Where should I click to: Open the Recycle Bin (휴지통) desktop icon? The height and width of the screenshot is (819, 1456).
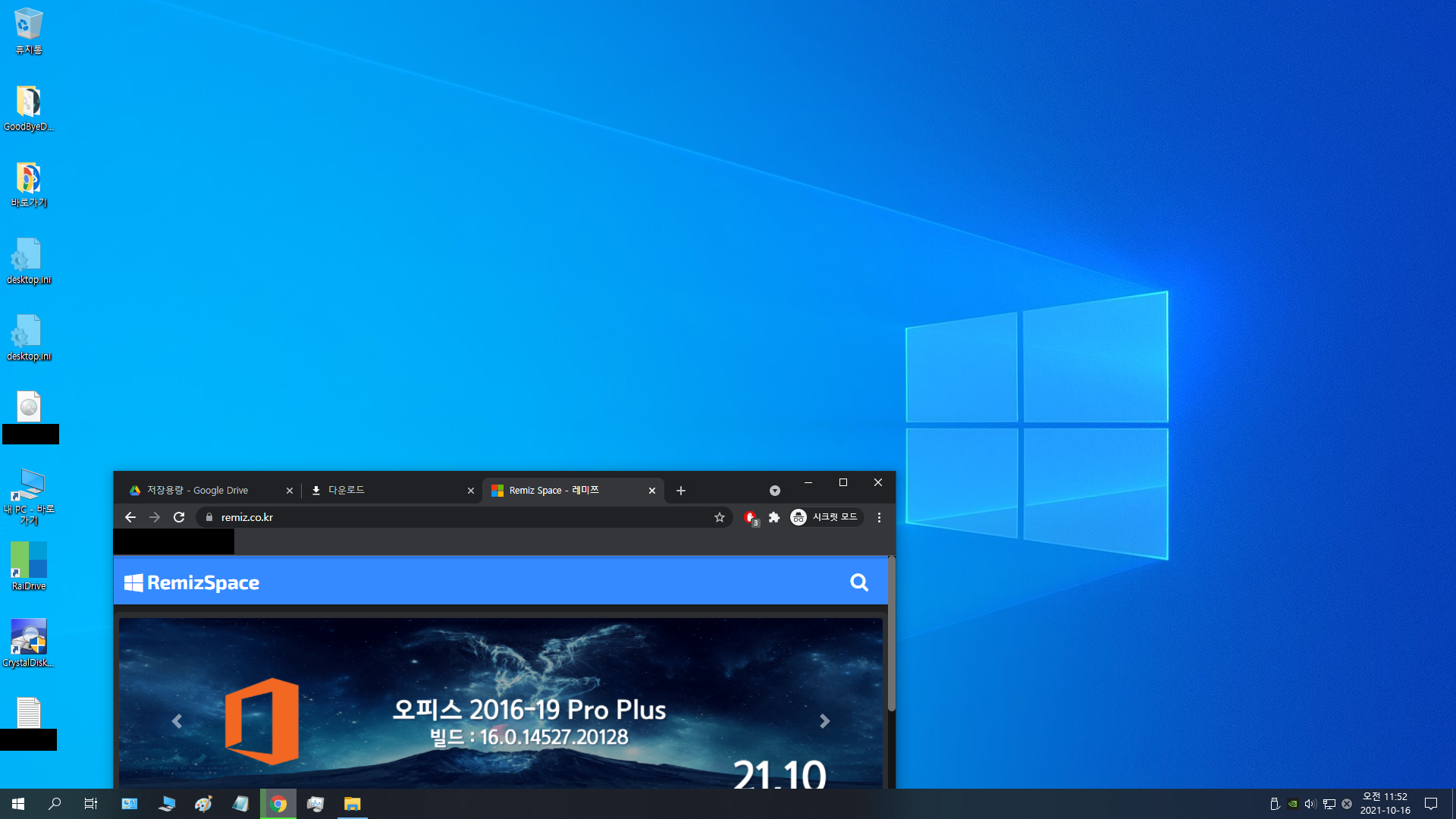point(28,31)
